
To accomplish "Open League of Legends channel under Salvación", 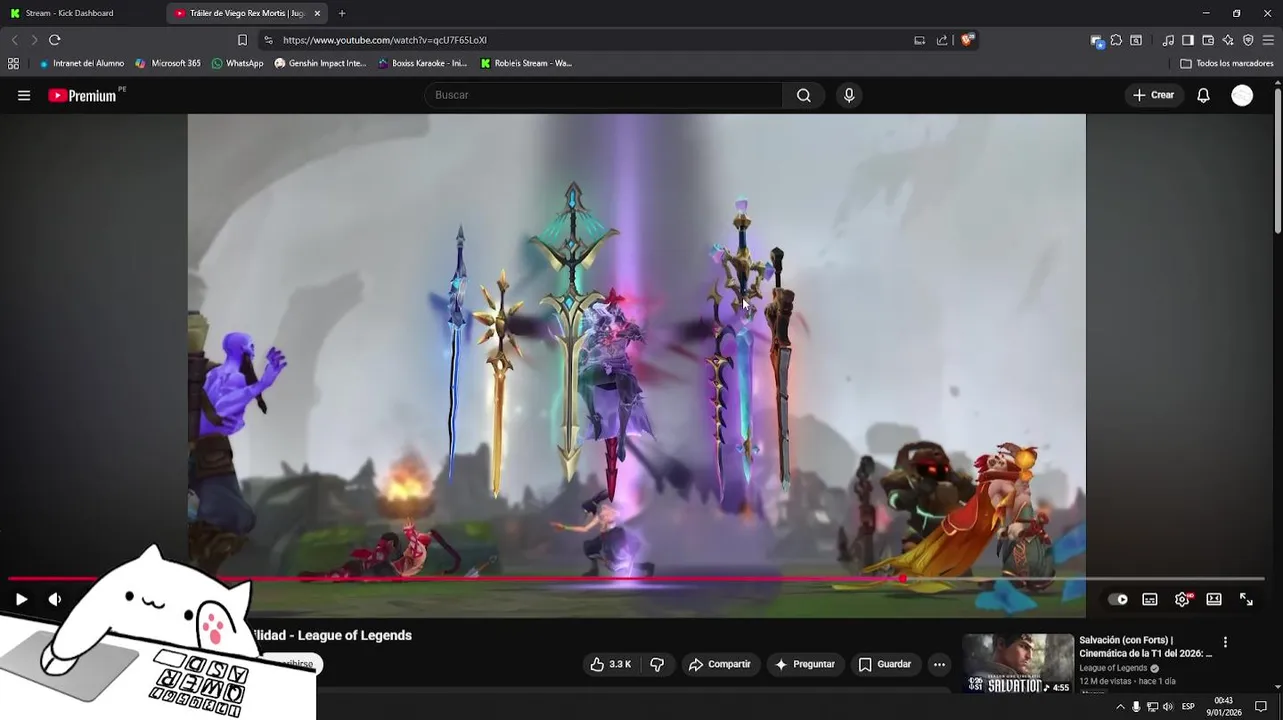I will [1113, 668].
